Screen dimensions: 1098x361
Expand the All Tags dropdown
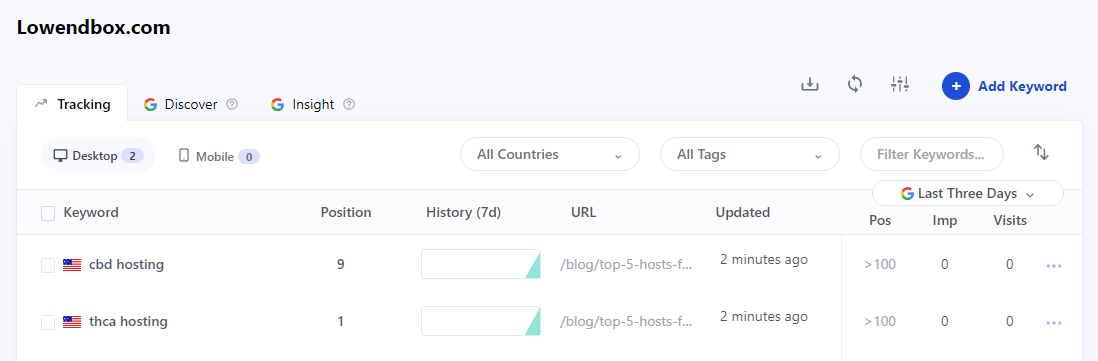click(750, 154)
